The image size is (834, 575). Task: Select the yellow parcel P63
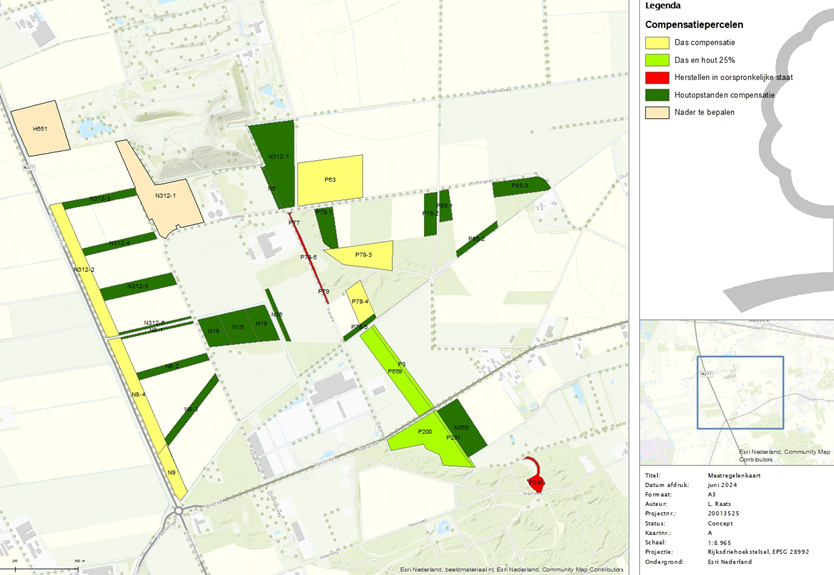click(x=330, y=180)
